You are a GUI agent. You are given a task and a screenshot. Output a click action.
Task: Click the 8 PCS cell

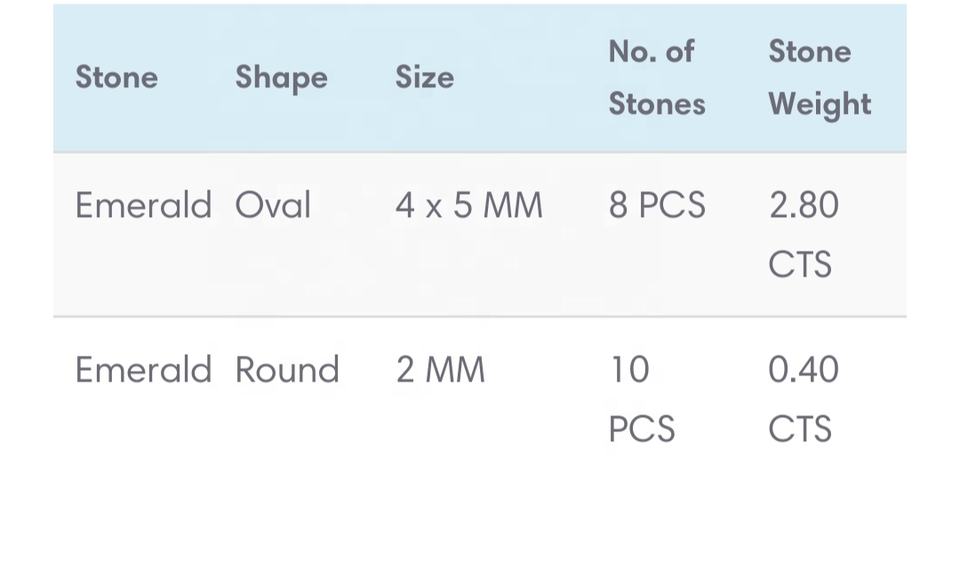click(x=656, y=206)
